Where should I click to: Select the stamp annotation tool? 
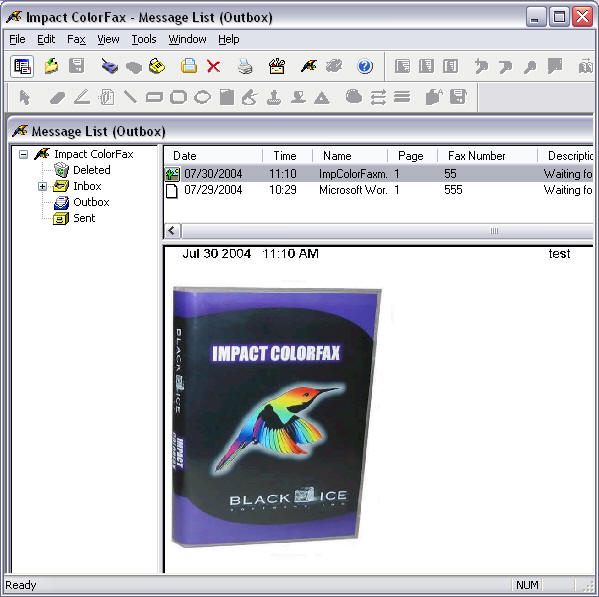click(274, 97)
